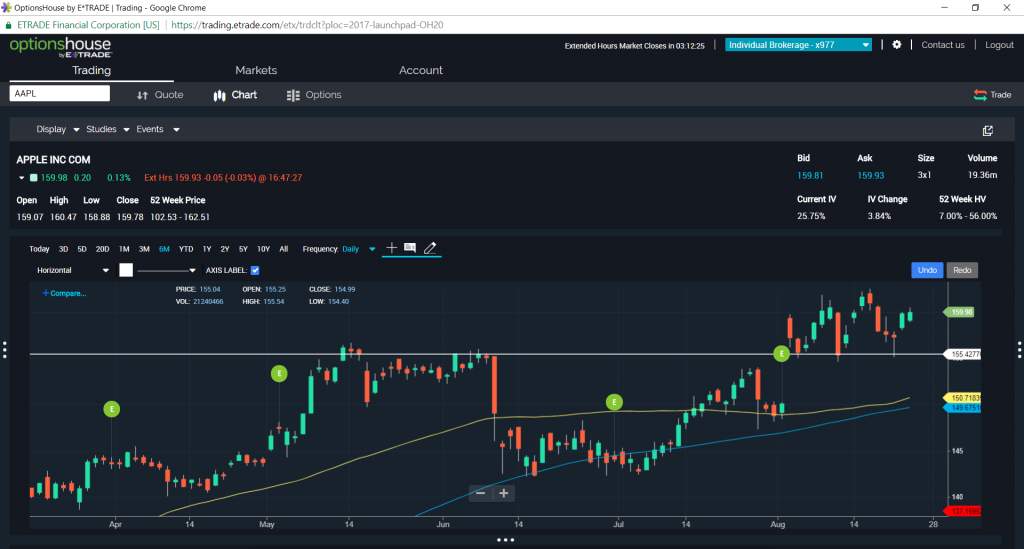Click the crosshair tool icon
1024x549 pixels.
point(391,247)
